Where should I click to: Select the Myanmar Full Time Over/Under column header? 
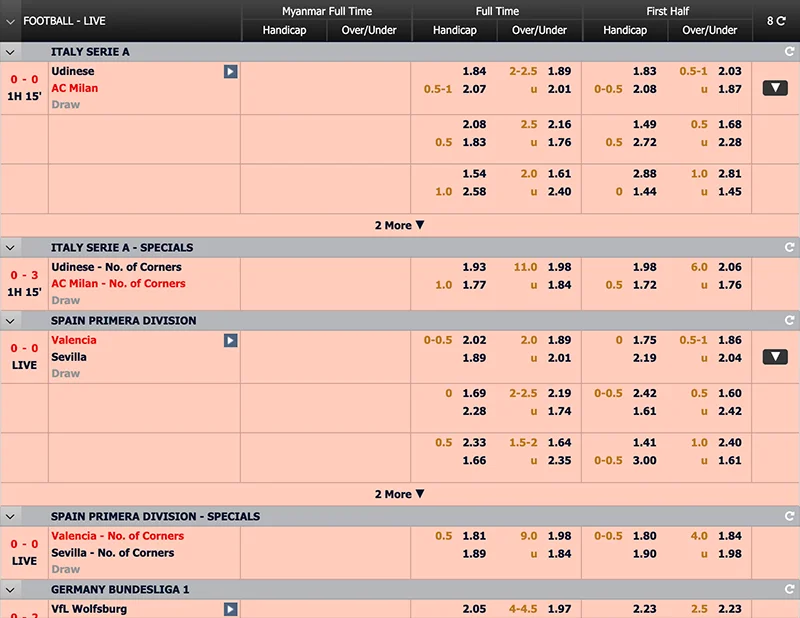tap(369, 30)
